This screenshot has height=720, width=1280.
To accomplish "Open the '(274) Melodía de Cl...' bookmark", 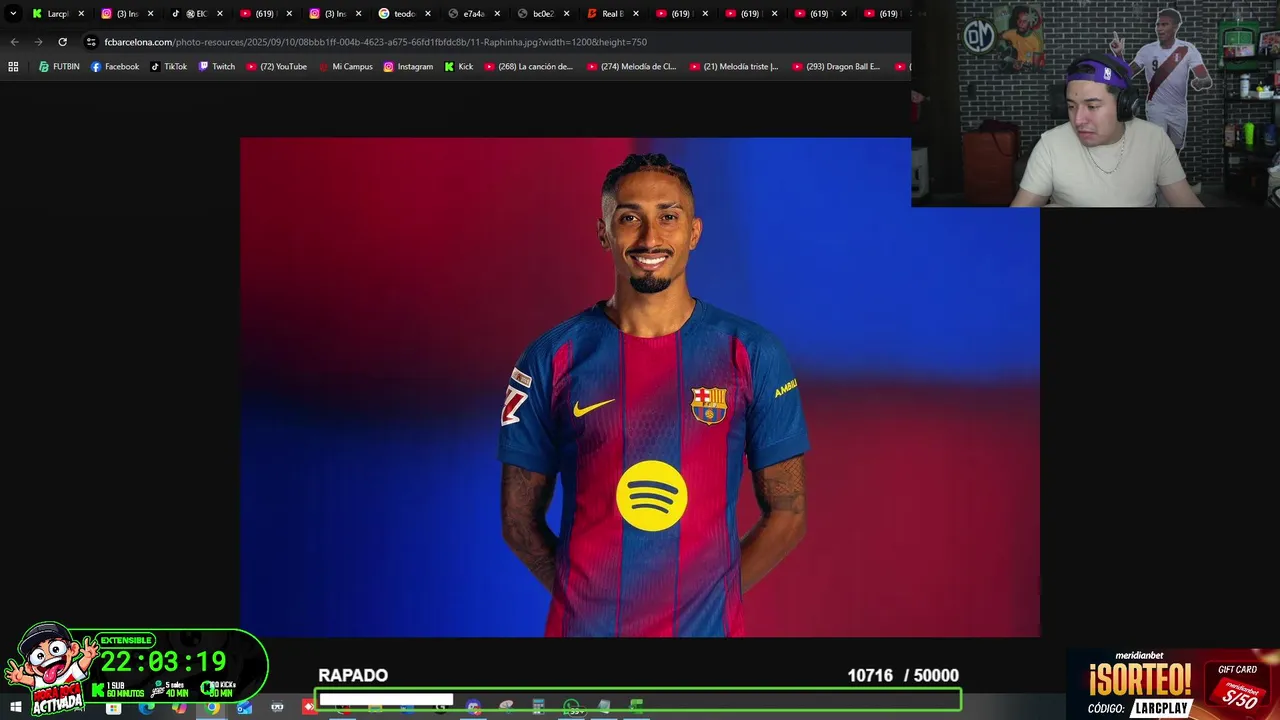I will [631, 67].
